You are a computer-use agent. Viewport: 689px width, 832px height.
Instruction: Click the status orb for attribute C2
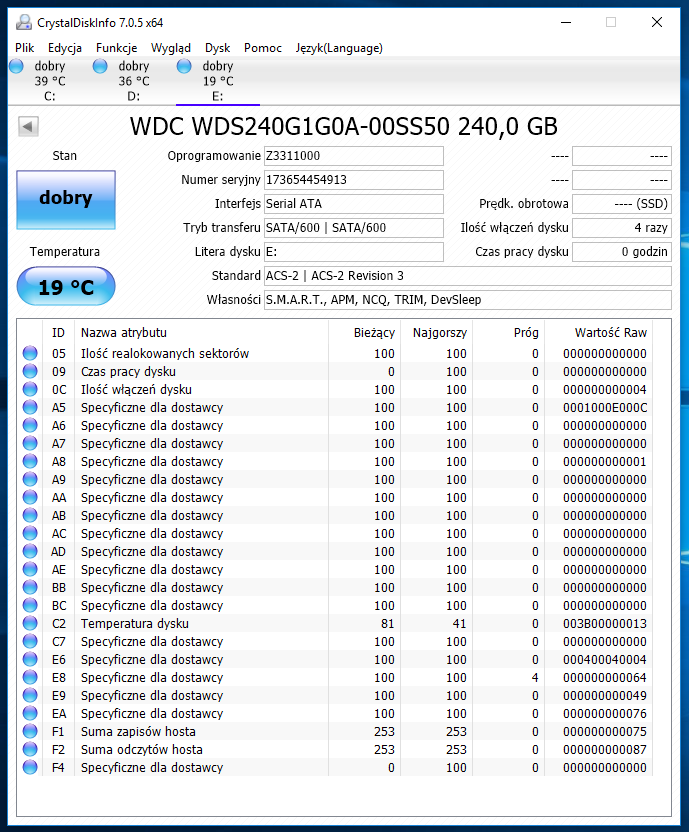30,623
